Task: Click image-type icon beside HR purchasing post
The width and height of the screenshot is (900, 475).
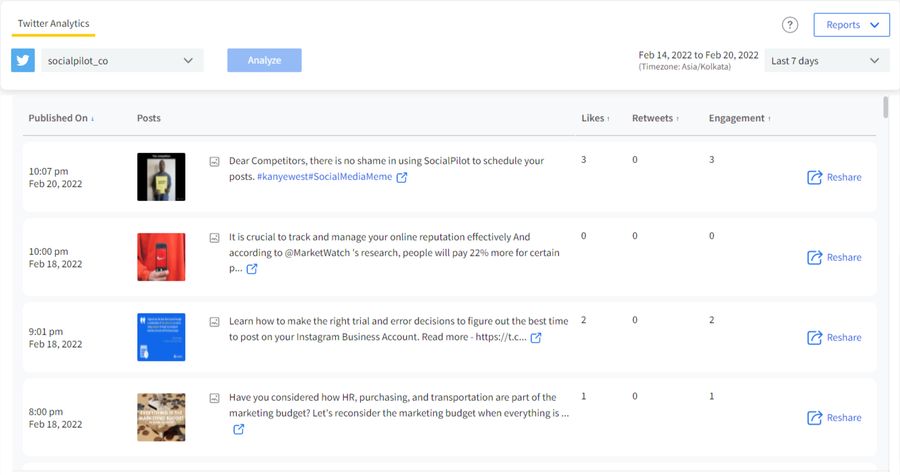Action: (x=214, y=398)
